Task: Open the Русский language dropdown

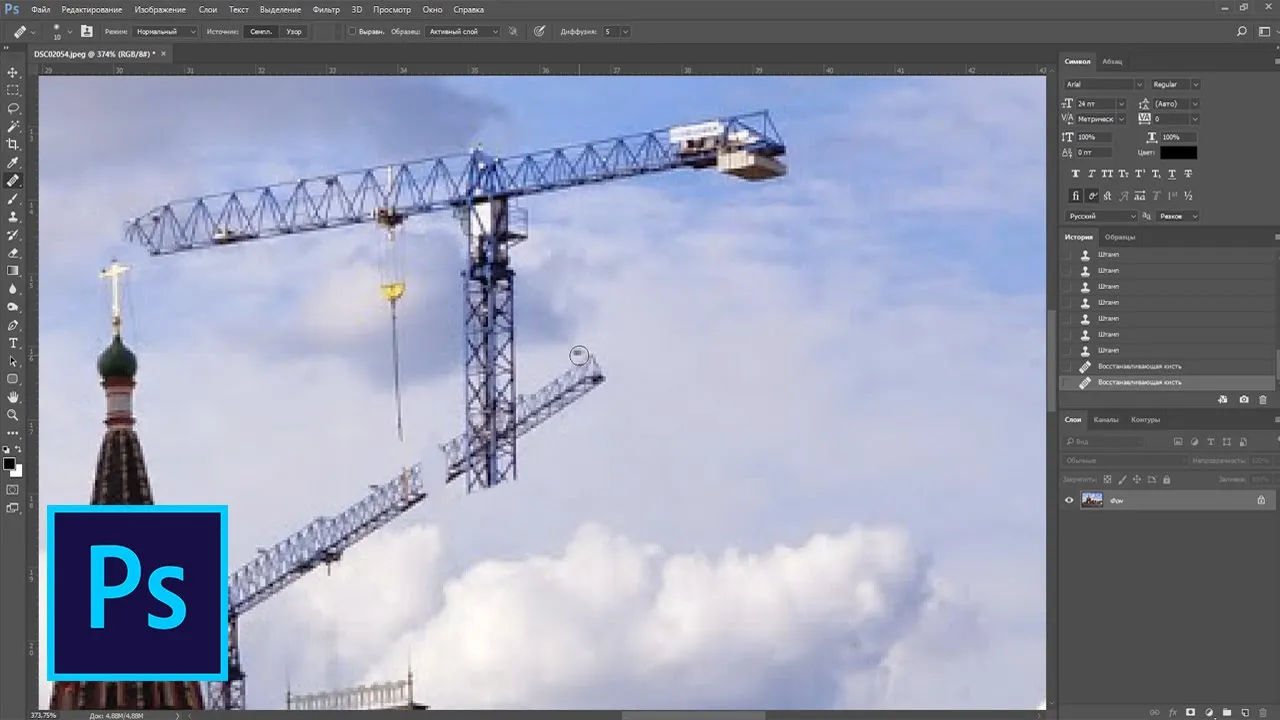Action: click(1102, 216)
